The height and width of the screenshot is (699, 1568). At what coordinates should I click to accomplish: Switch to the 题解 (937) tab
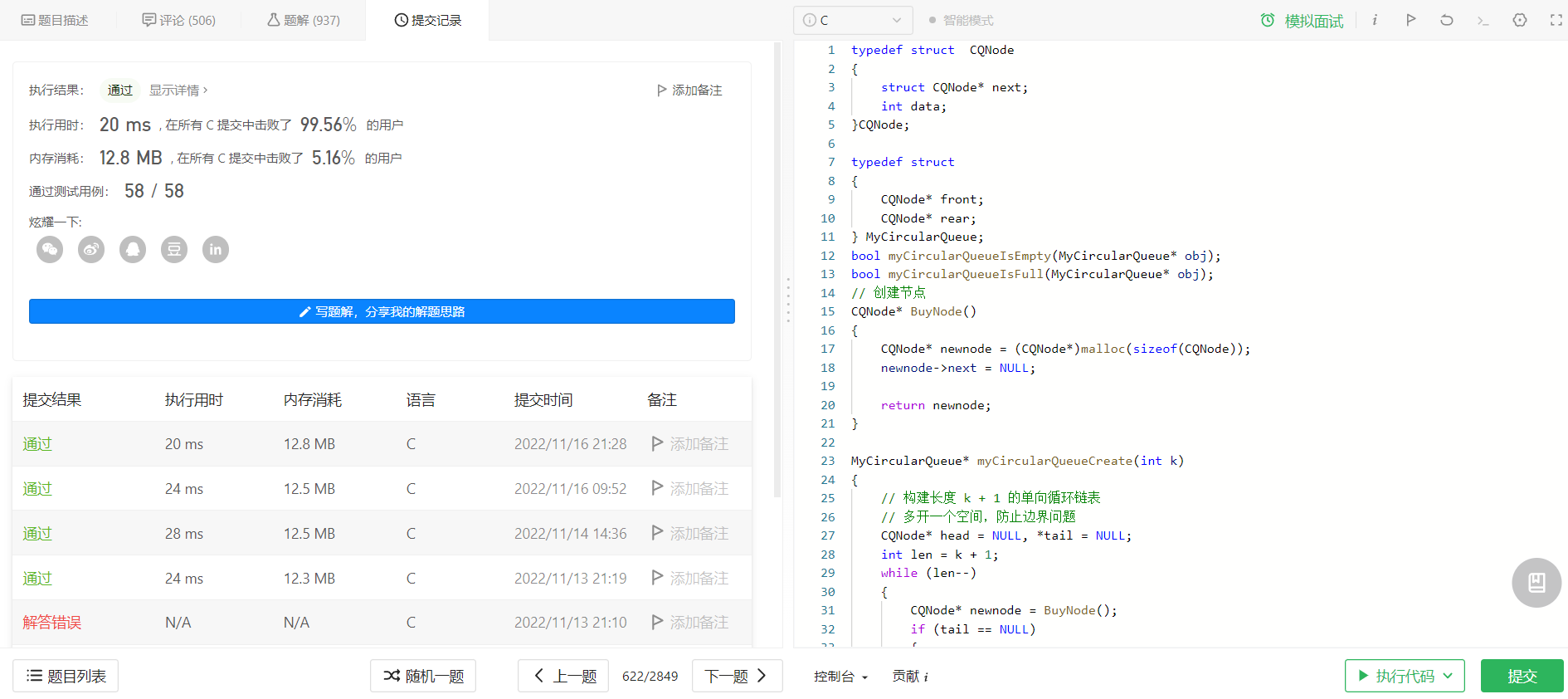304,20
